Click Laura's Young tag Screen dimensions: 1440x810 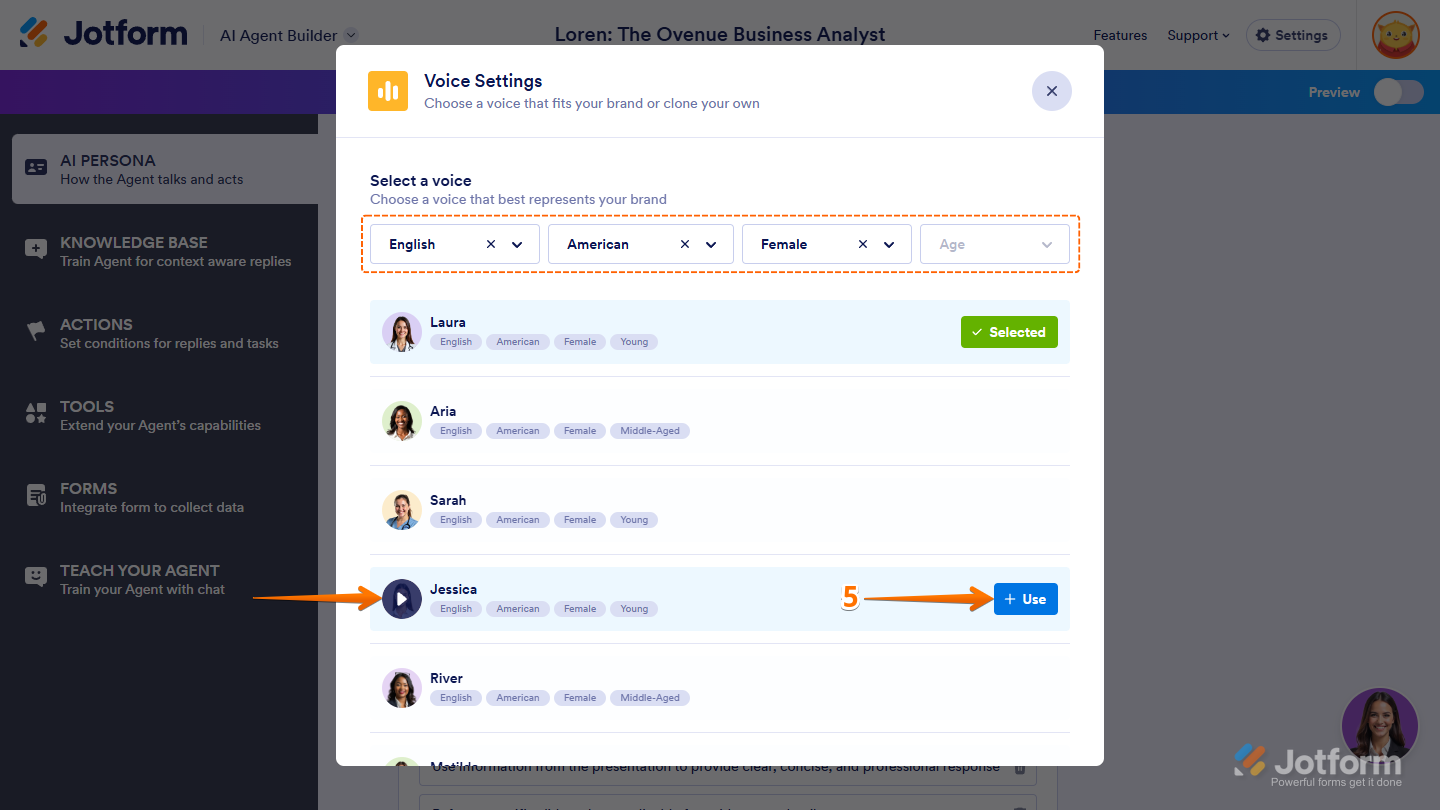click(634, 342)
